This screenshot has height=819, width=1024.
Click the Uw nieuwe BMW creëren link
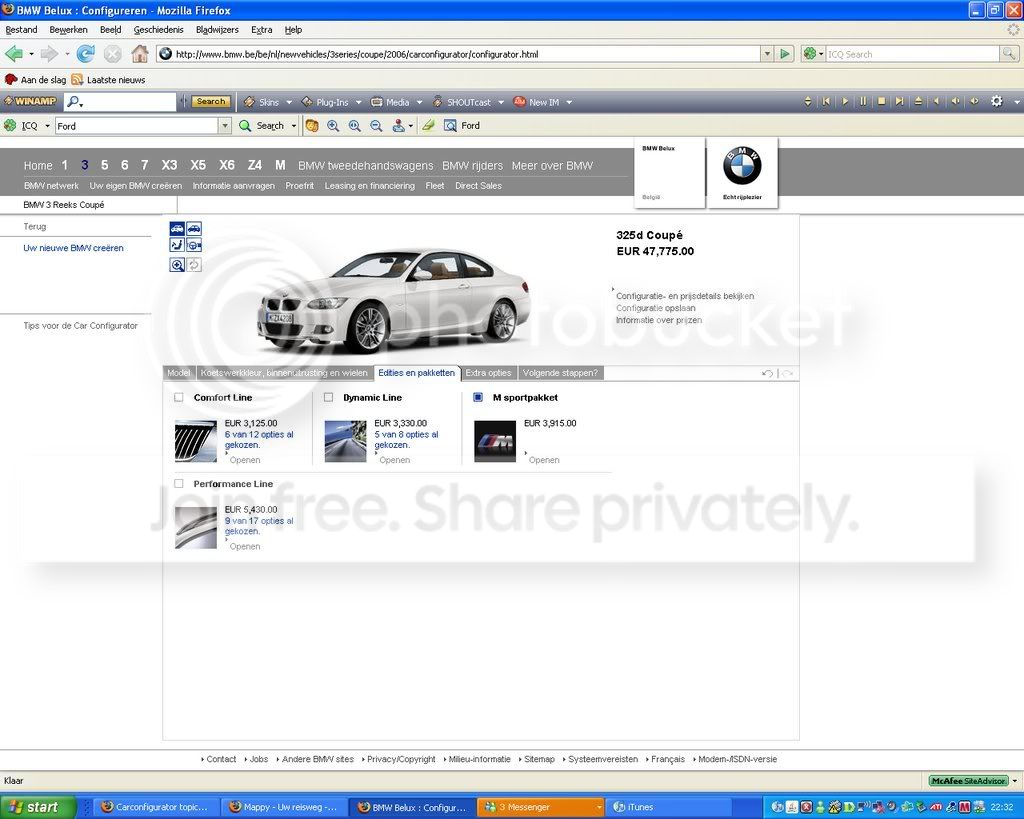(x=73, y=248)
